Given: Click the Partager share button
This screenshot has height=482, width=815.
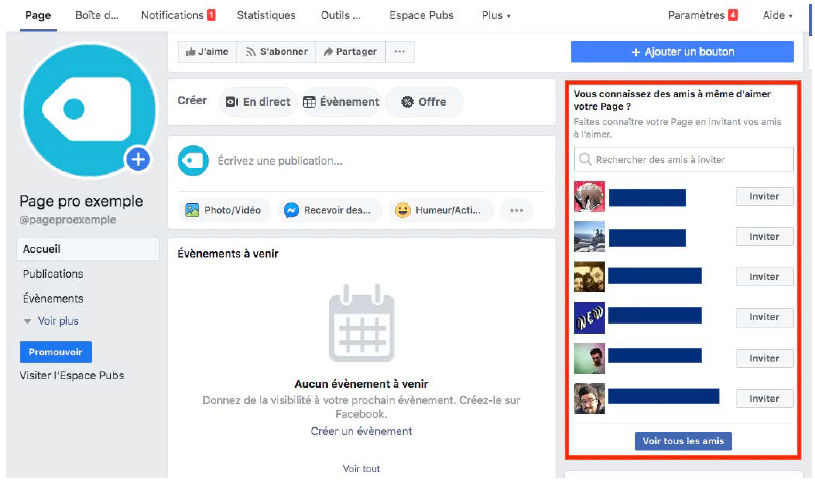Looking at the screenshot, I should click(350, 52).
